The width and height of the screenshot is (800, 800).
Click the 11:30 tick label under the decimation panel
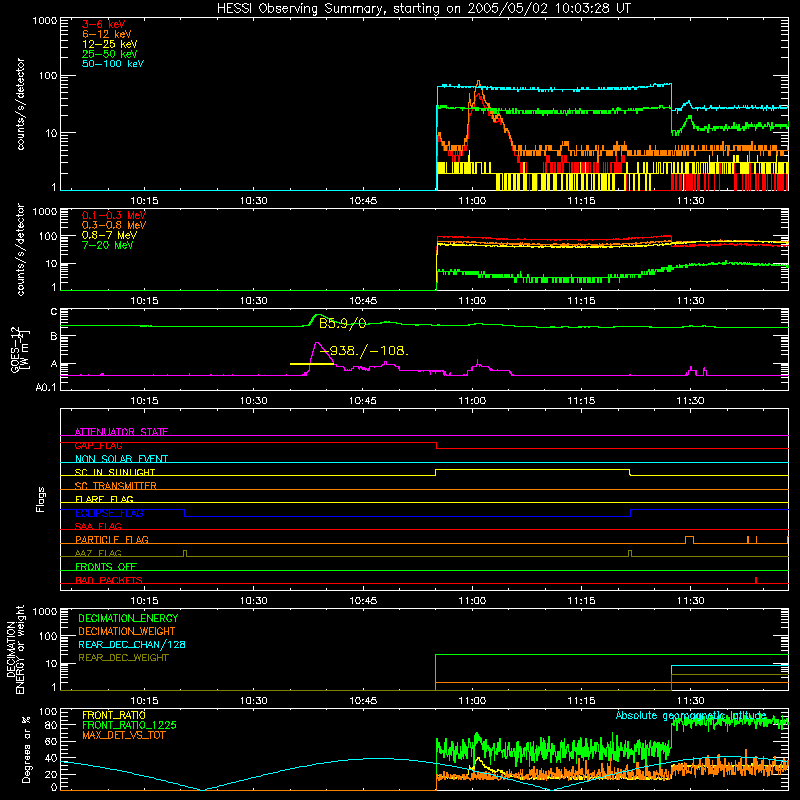(x=690, y=701)
